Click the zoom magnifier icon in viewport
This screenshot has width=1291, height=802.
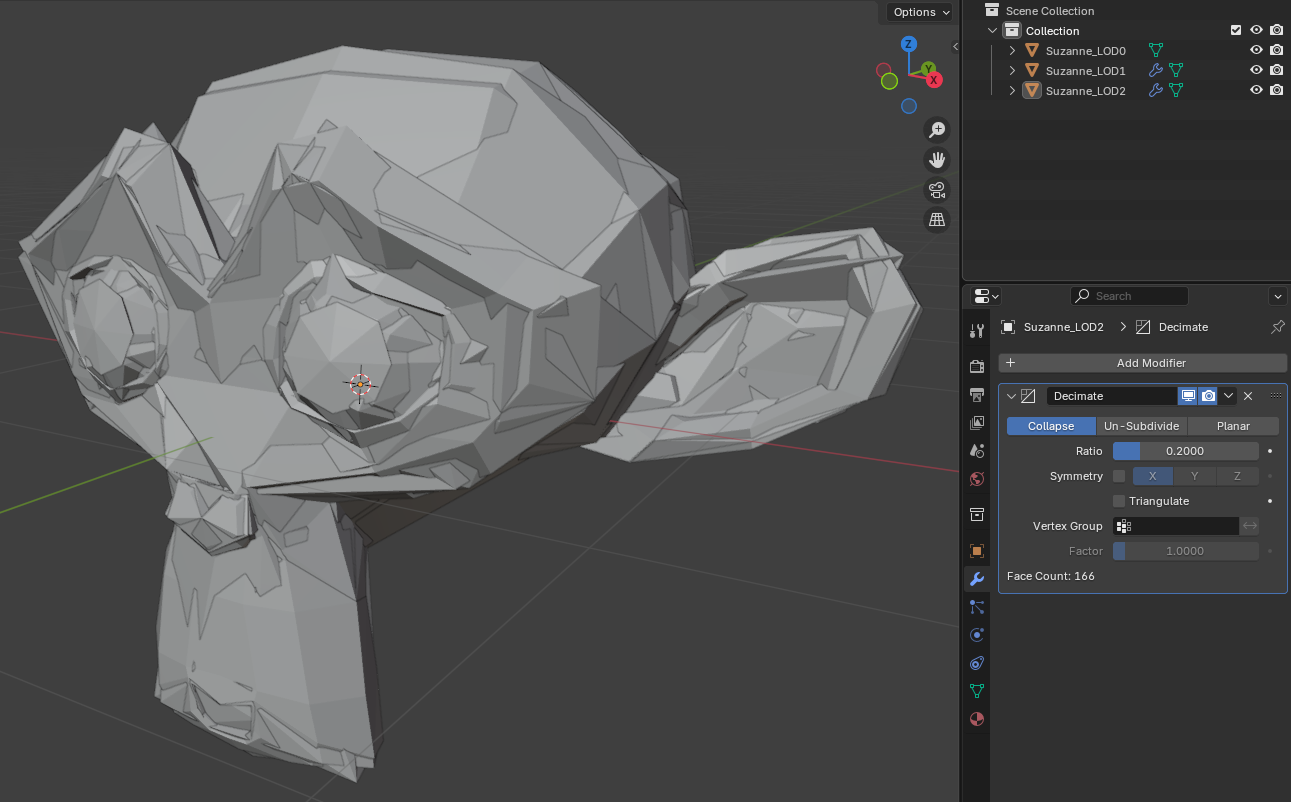(937, 129)
